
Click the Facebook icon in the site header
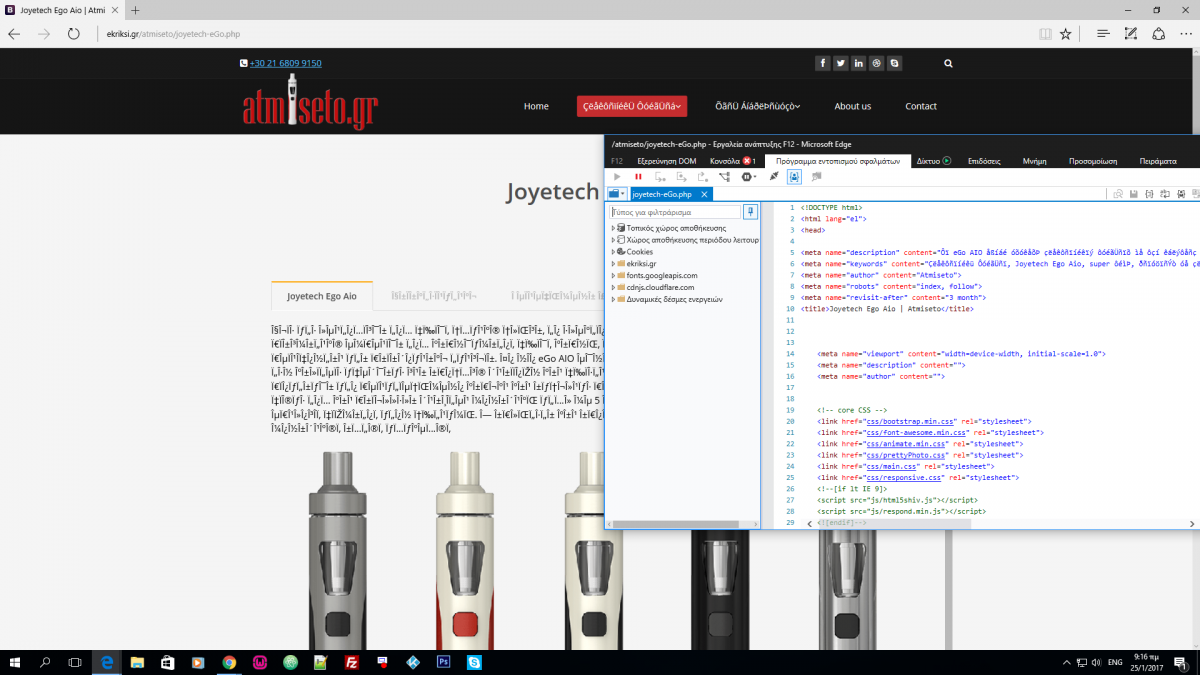[823, 63]
